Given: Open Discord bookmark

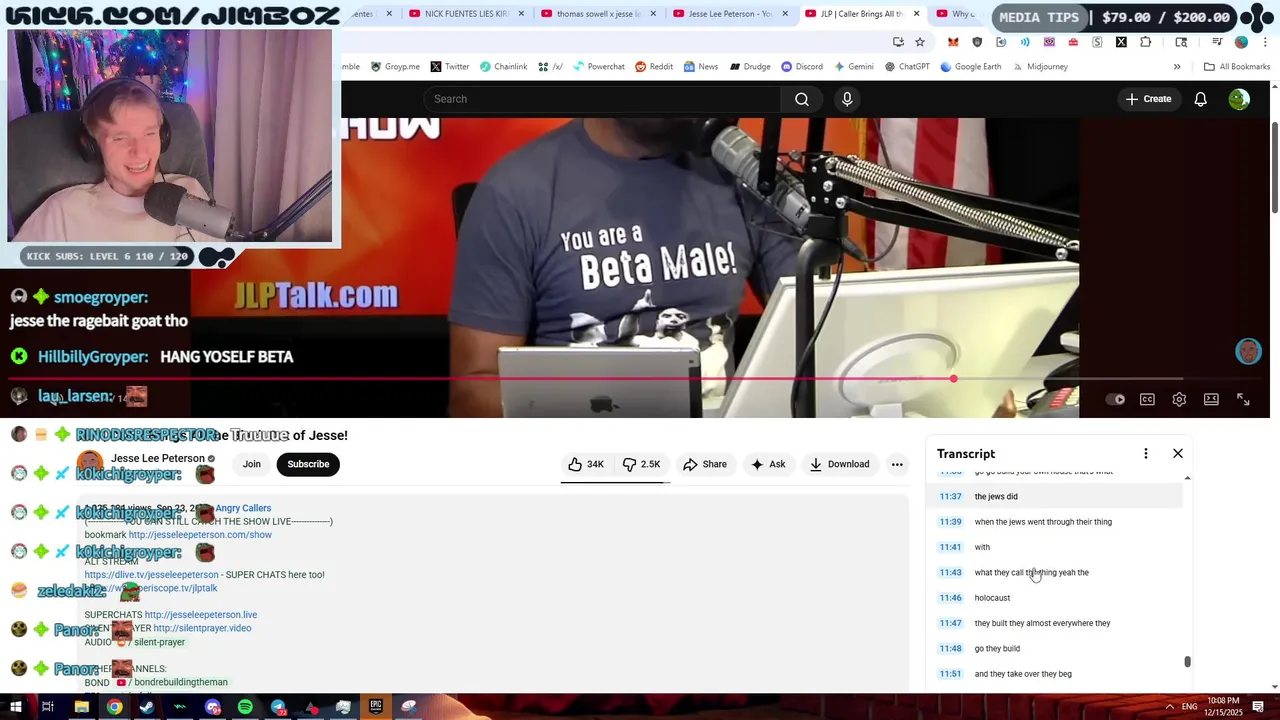Looking at the screenshot, I should pos(802,67).
